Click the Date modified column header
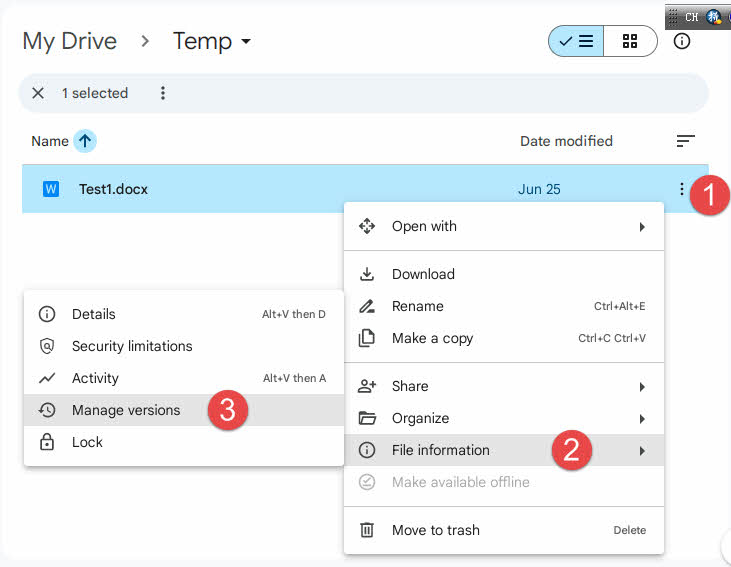The height and width of the screenshot is (567, 731). [566, 141]
